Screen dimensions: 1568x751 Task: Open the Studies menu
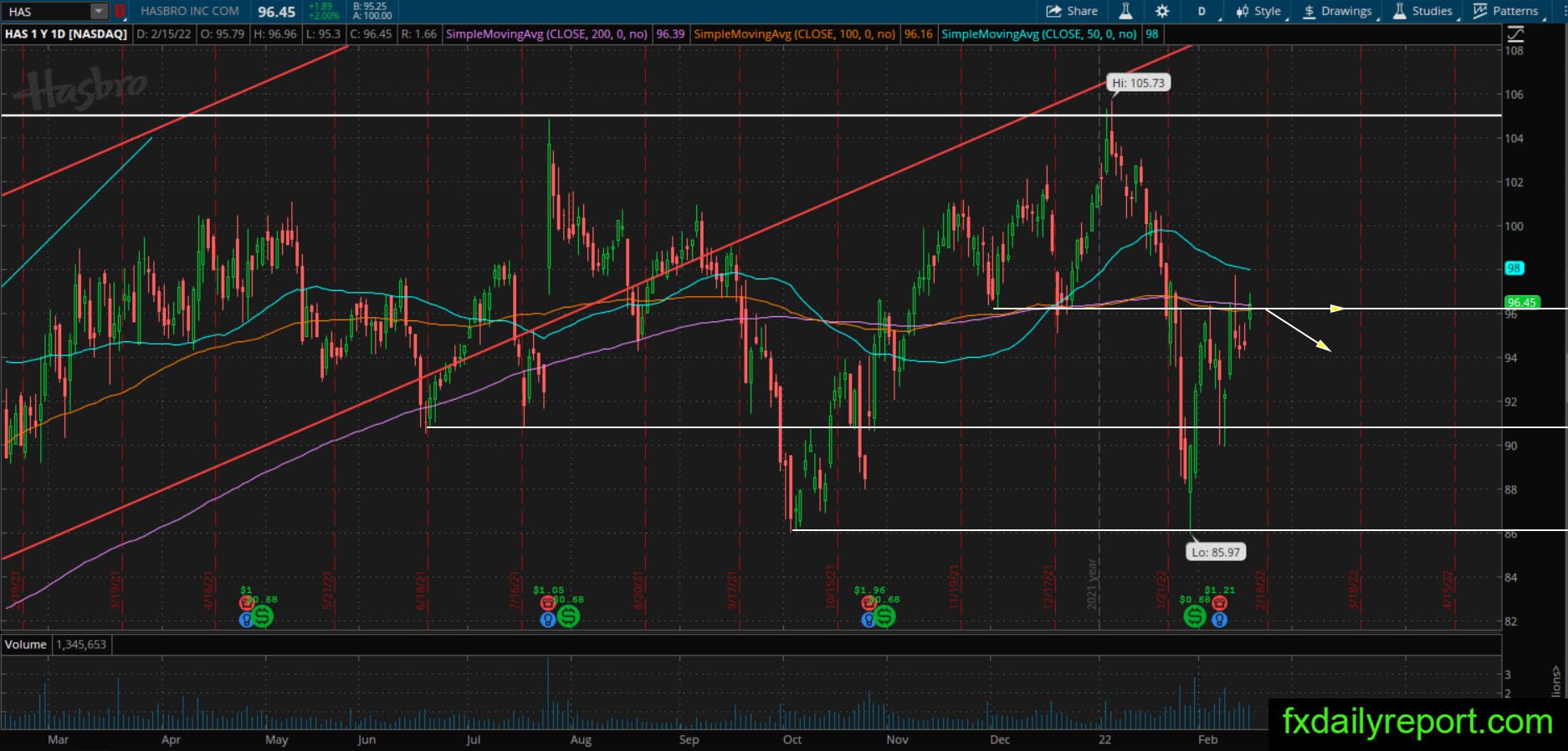tap(1423, 11)
